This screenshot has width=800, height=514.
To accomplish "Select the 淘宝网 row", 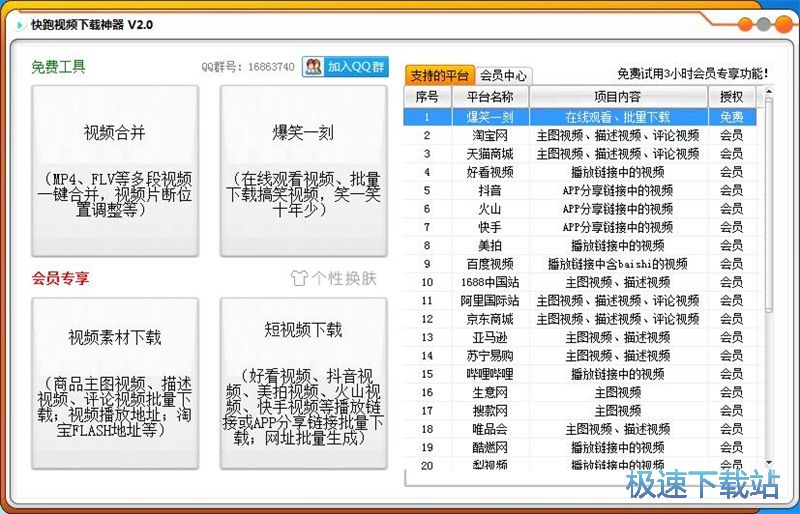I will (580, 135).
